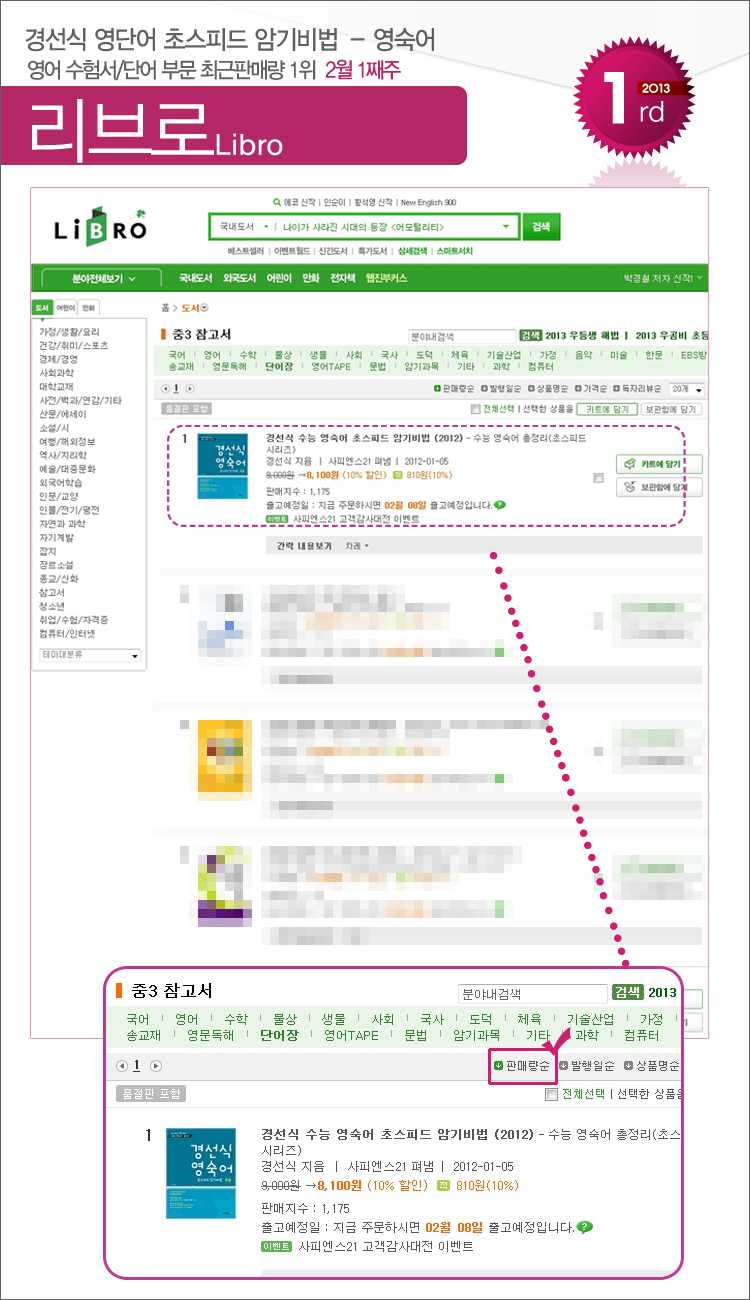Image resolution: width=750 pixels, height=1300 pixels.
Task: Open 컴퓨터/인터넷 in the sidebar
Action: click(x=66, y=633)
